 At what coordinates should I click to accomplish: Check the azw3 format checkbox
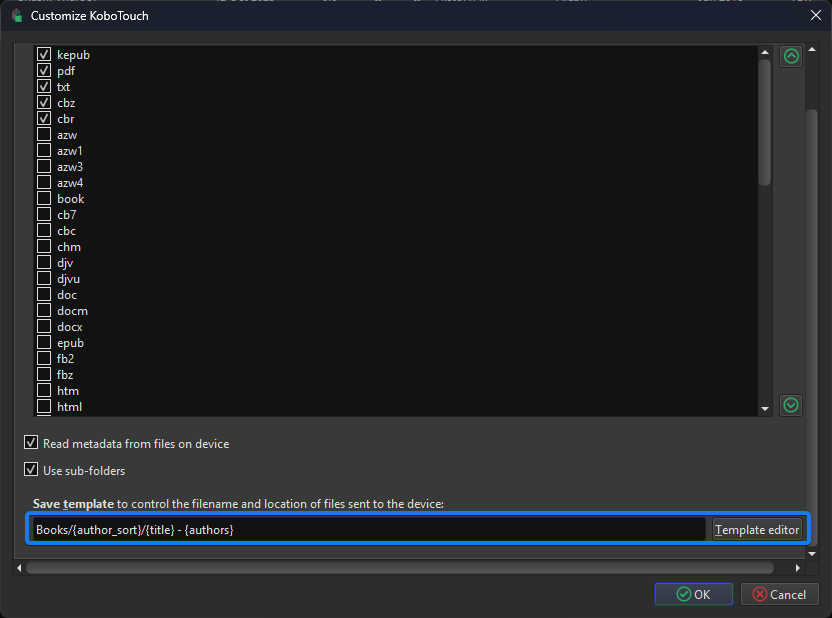44,167
